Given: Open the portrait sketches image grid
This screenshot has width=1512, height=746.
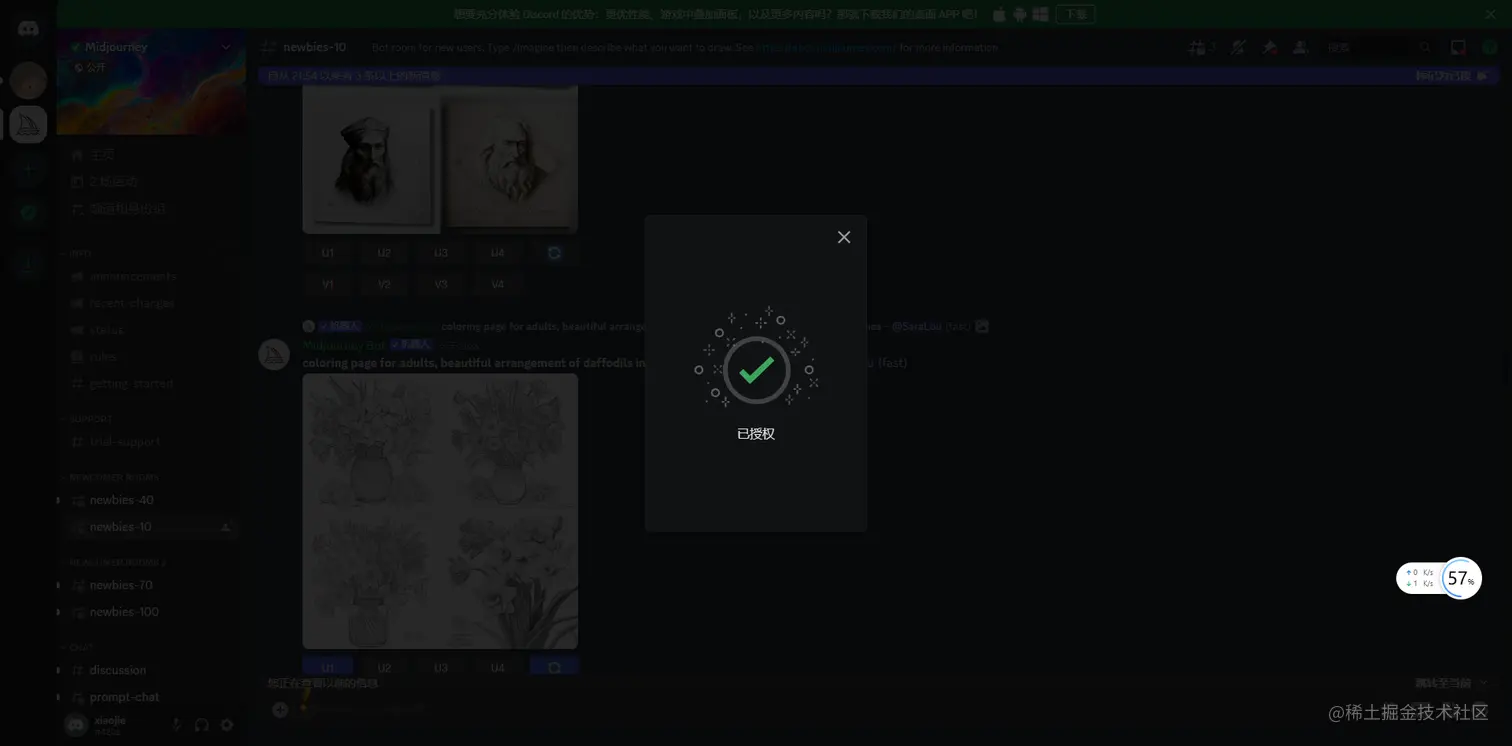Looking at the screenshot, I should pyautogui.click(x=440, y=160).
